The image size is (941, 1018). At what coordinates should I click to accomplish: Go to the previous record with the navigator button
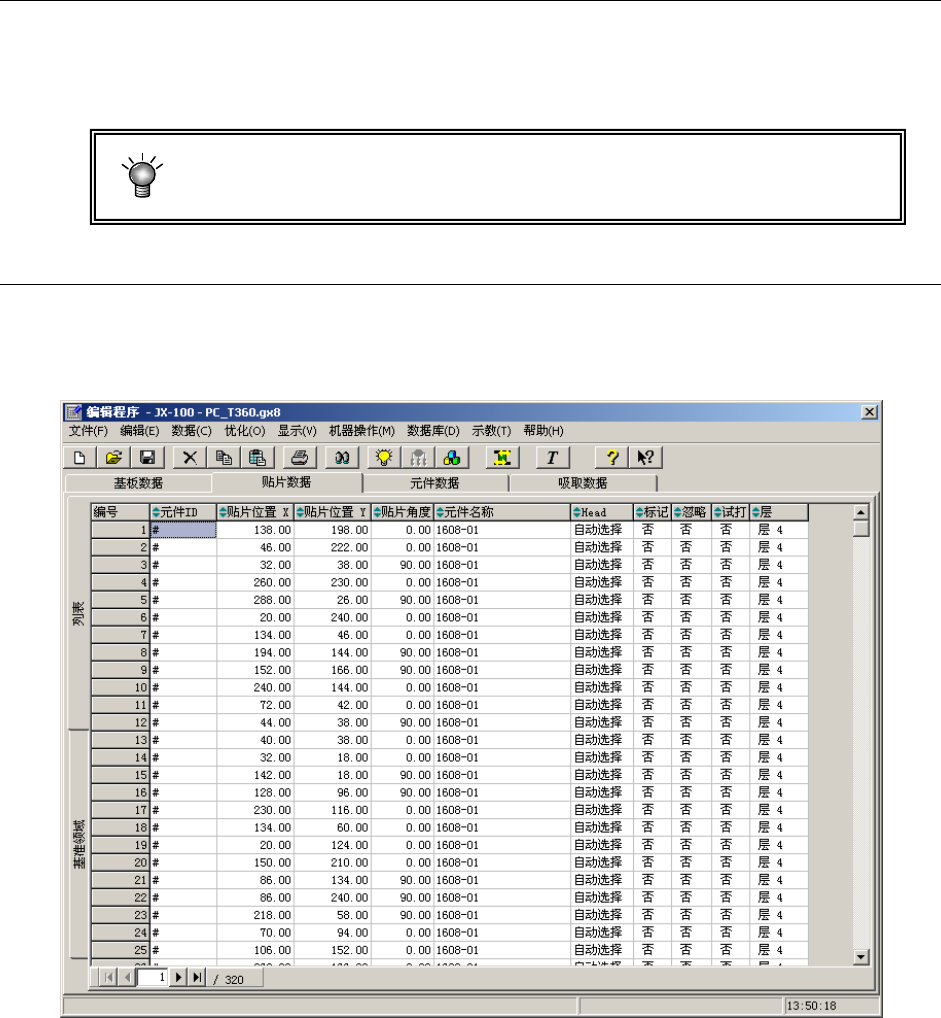[x=127, y=977]
